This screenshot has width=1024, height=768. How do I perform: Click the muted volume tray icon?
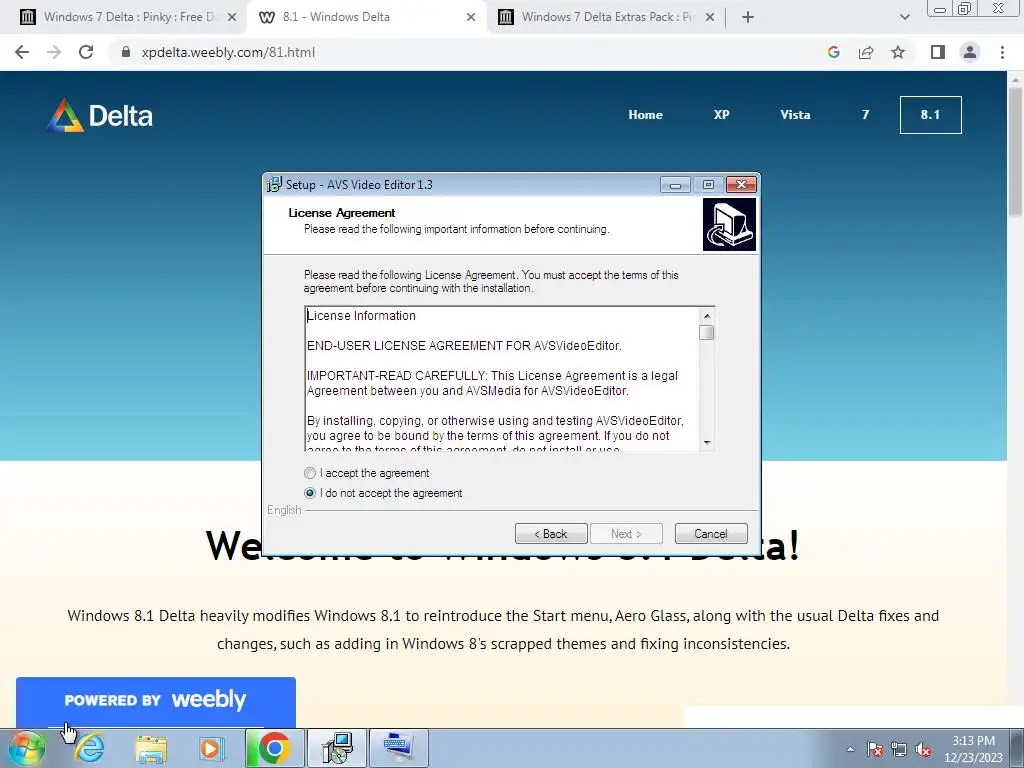pyautogui.click(x=923, y=749)
